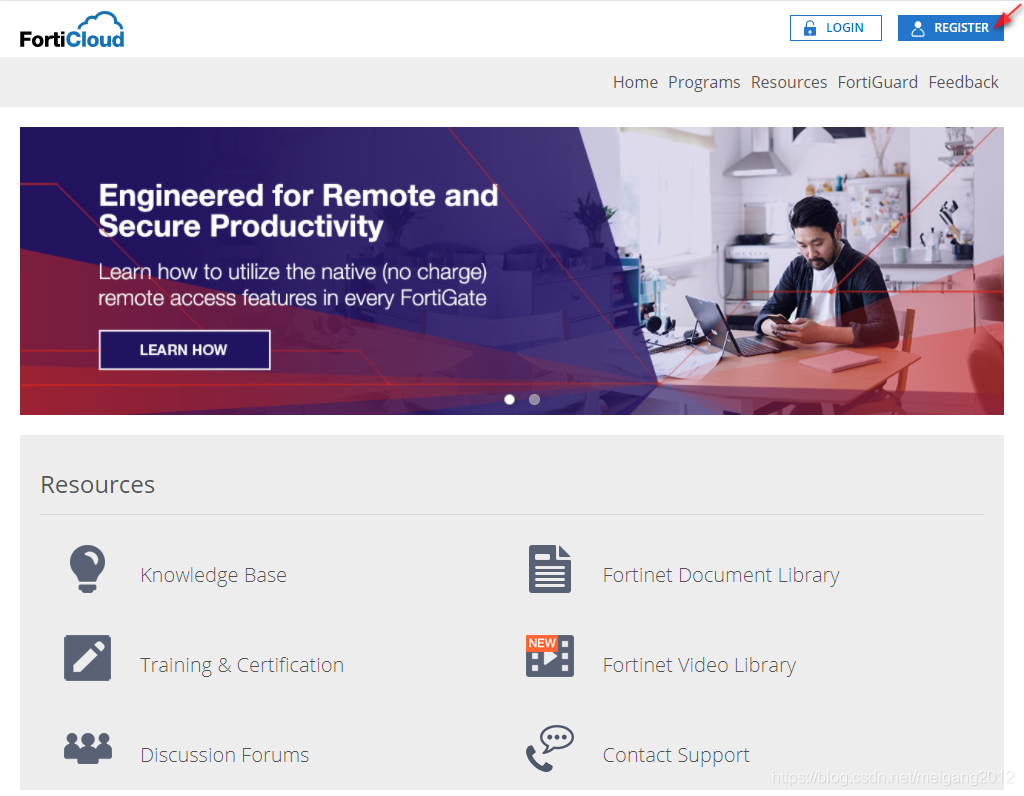Screen dimensions: 1024x796
Task: Open the Fortinet Document Library link
Action: (x=721, y=575)
